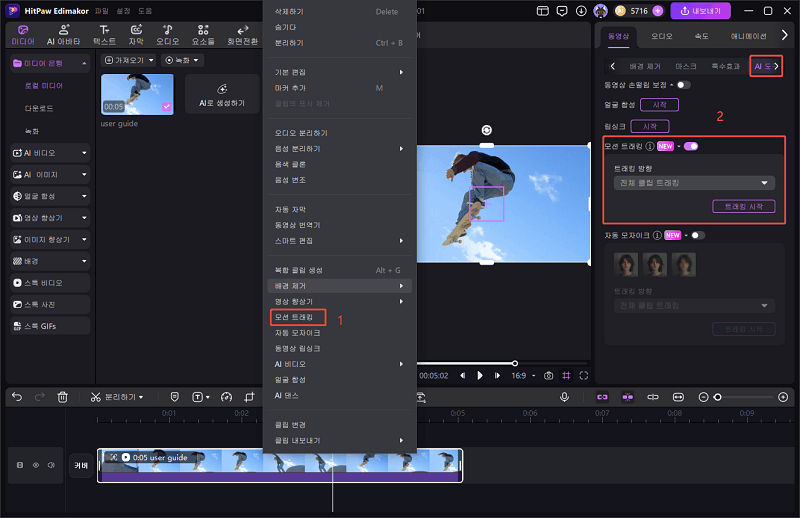Toggle the 자동 모자이크 auto mosaic switch
Image resolution: width=800 pixels, height=518 pixels.
point(698,235)
